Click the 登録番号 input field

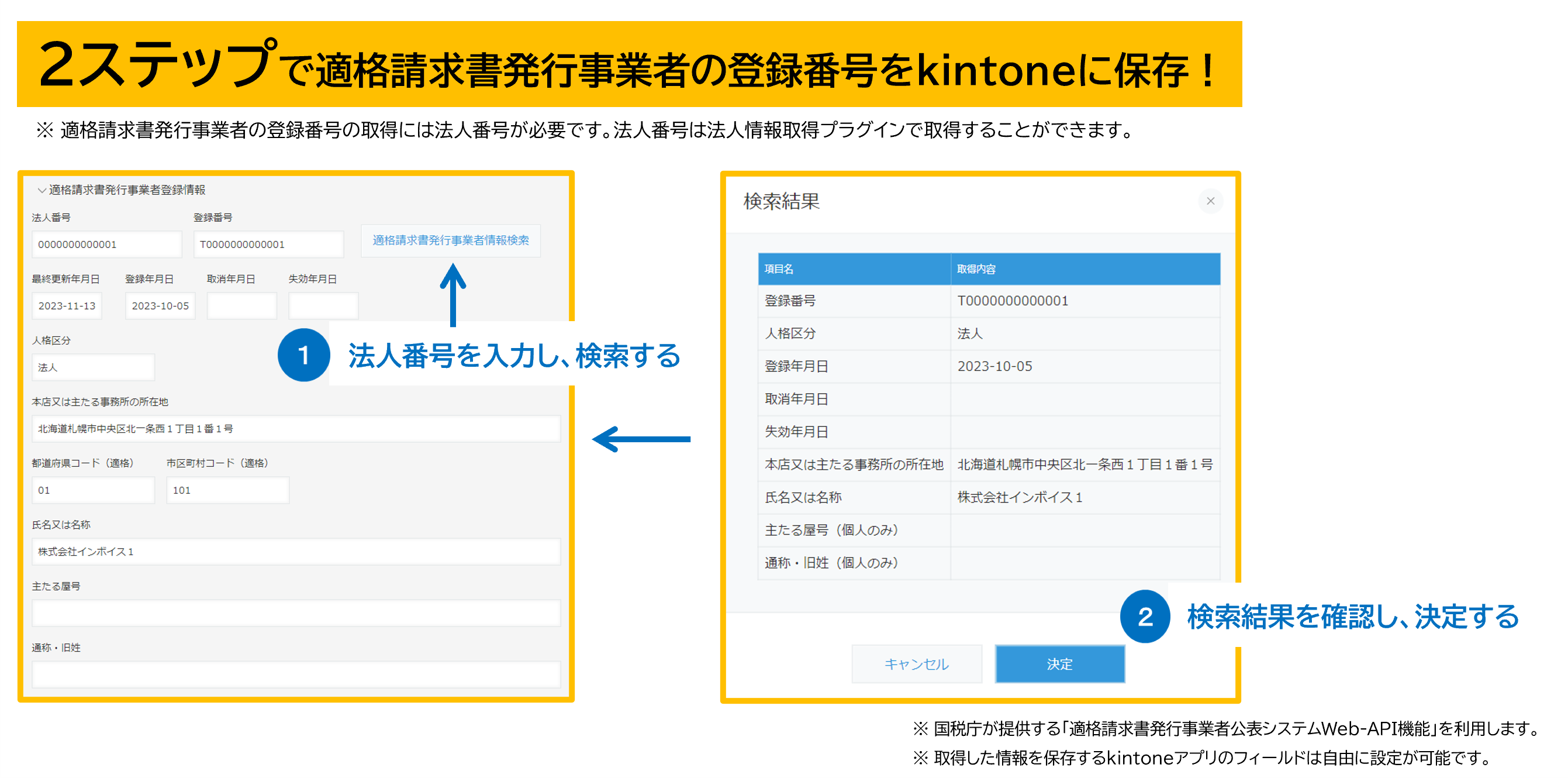(268, 245)
